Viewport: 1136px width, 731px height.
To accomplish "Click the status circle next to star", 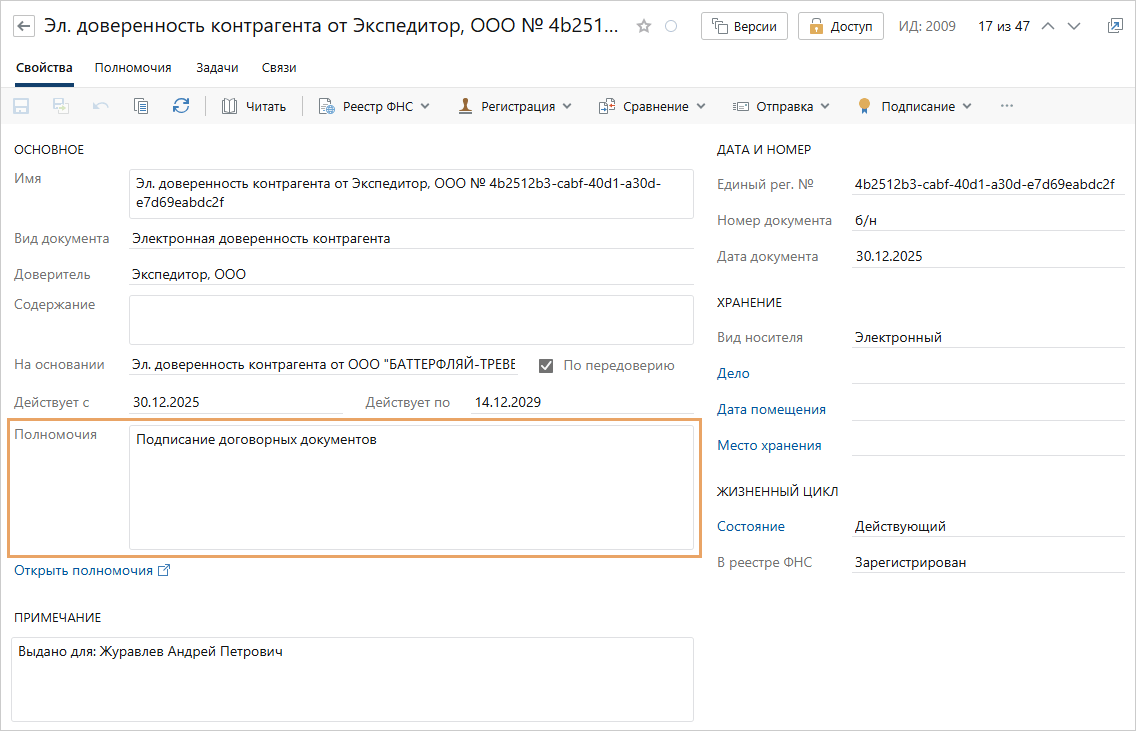I will point(671,26).
